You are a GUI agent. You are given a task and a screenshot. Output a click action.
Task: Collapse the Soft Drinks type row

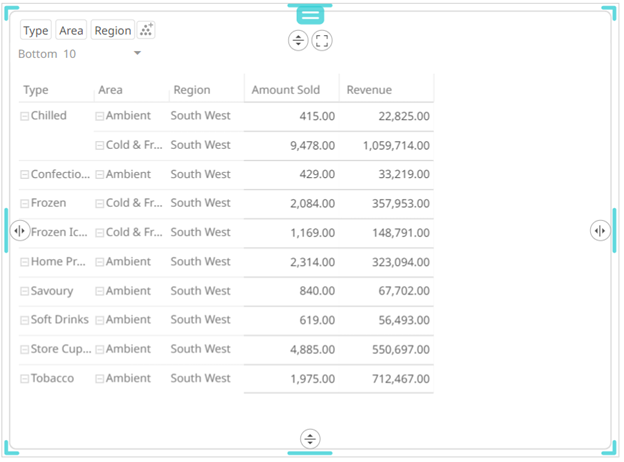pos(25,321)
